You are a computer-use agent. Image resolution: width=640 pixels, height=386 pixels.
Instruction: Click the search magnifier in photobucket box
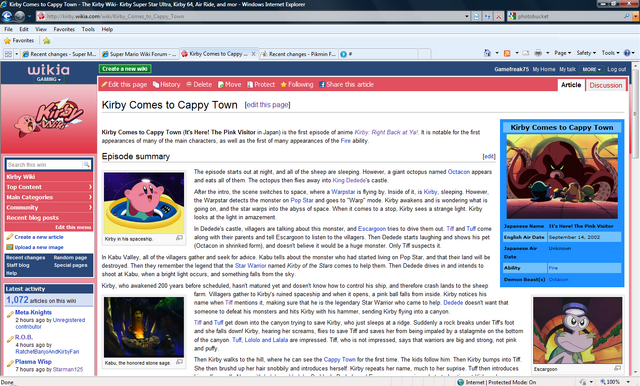pos(627,16)
